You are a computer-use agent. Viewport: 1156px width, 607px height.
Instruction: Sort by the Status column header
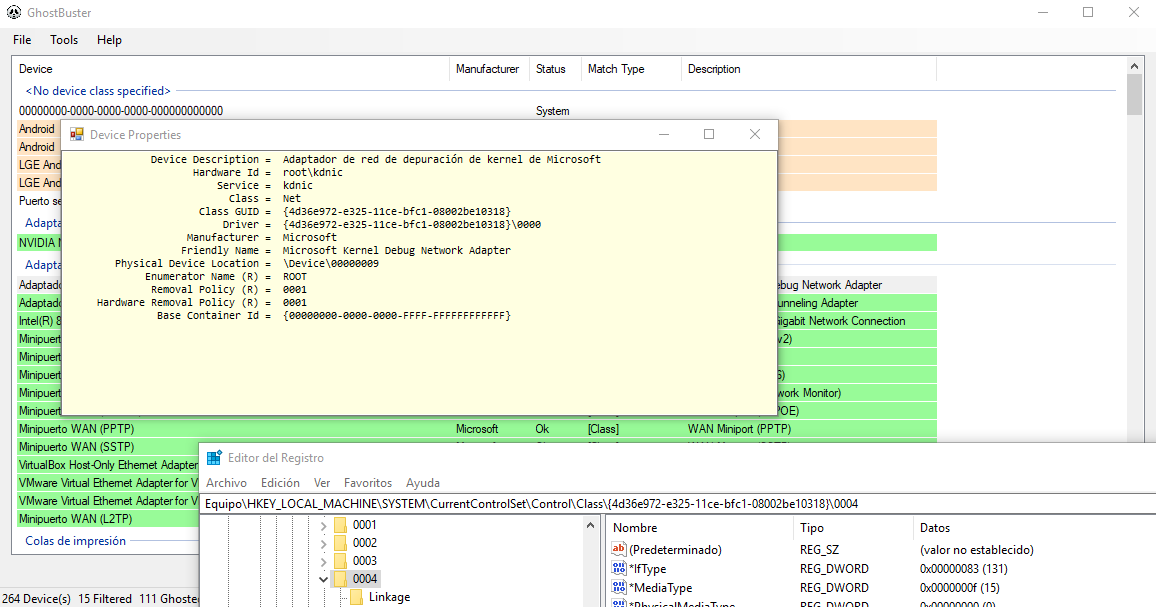(x=555, y=69)
